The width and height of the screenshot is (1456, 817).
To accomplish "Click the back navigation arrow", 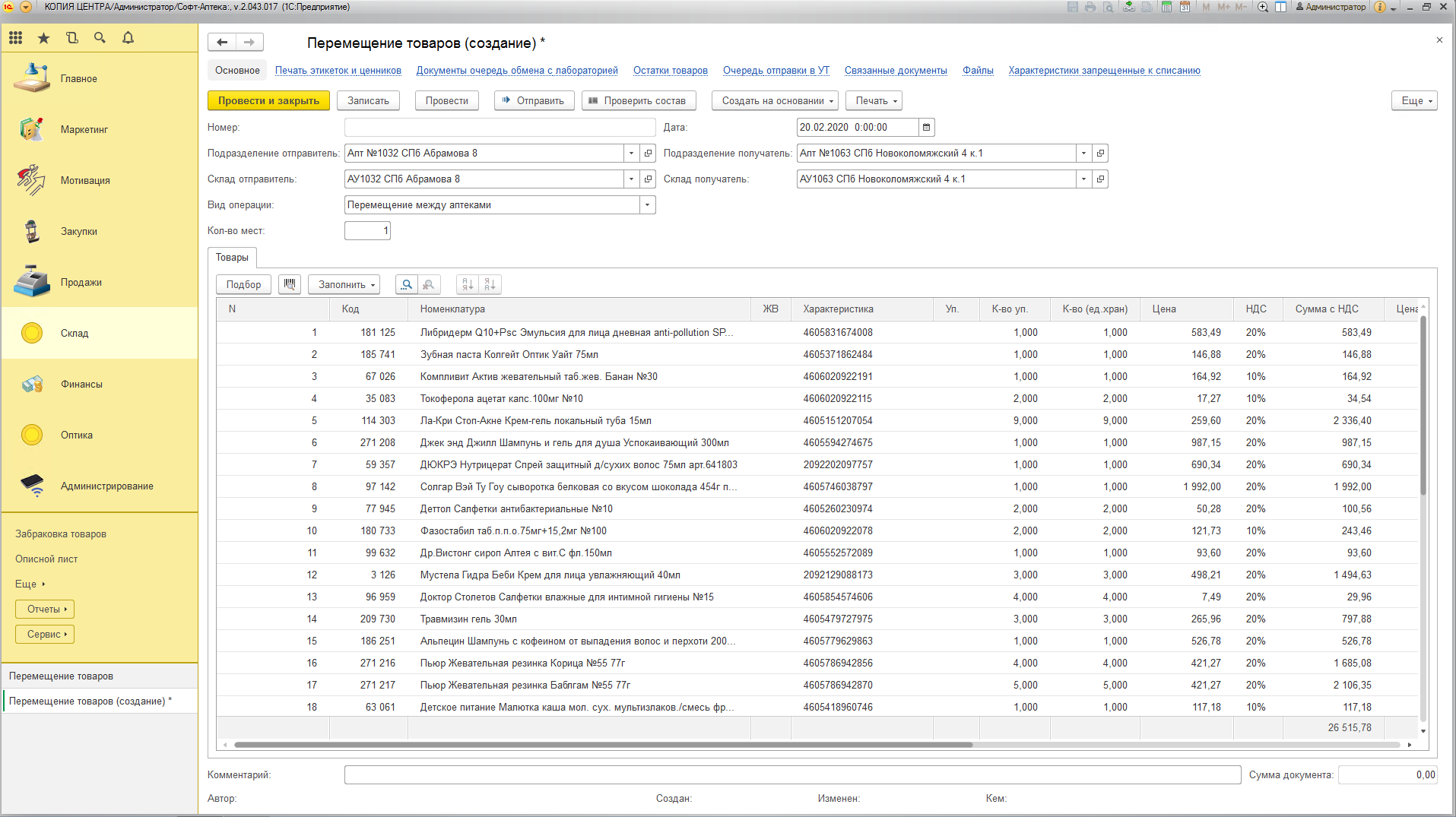I will point(222,43).
